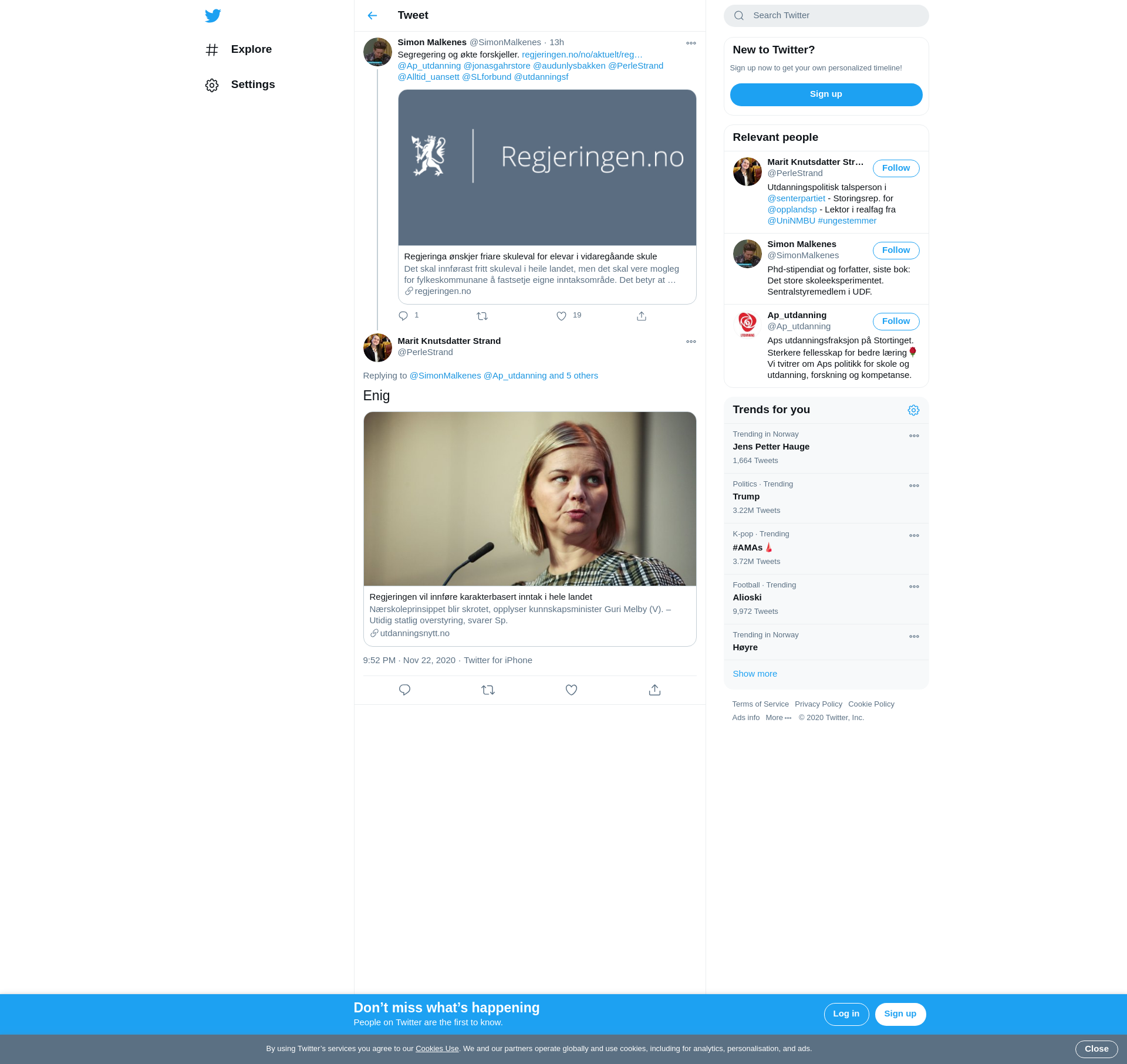Open options for the Trump trend
This screenshot has width=1127, height=1064.
(x=914, y=485)
